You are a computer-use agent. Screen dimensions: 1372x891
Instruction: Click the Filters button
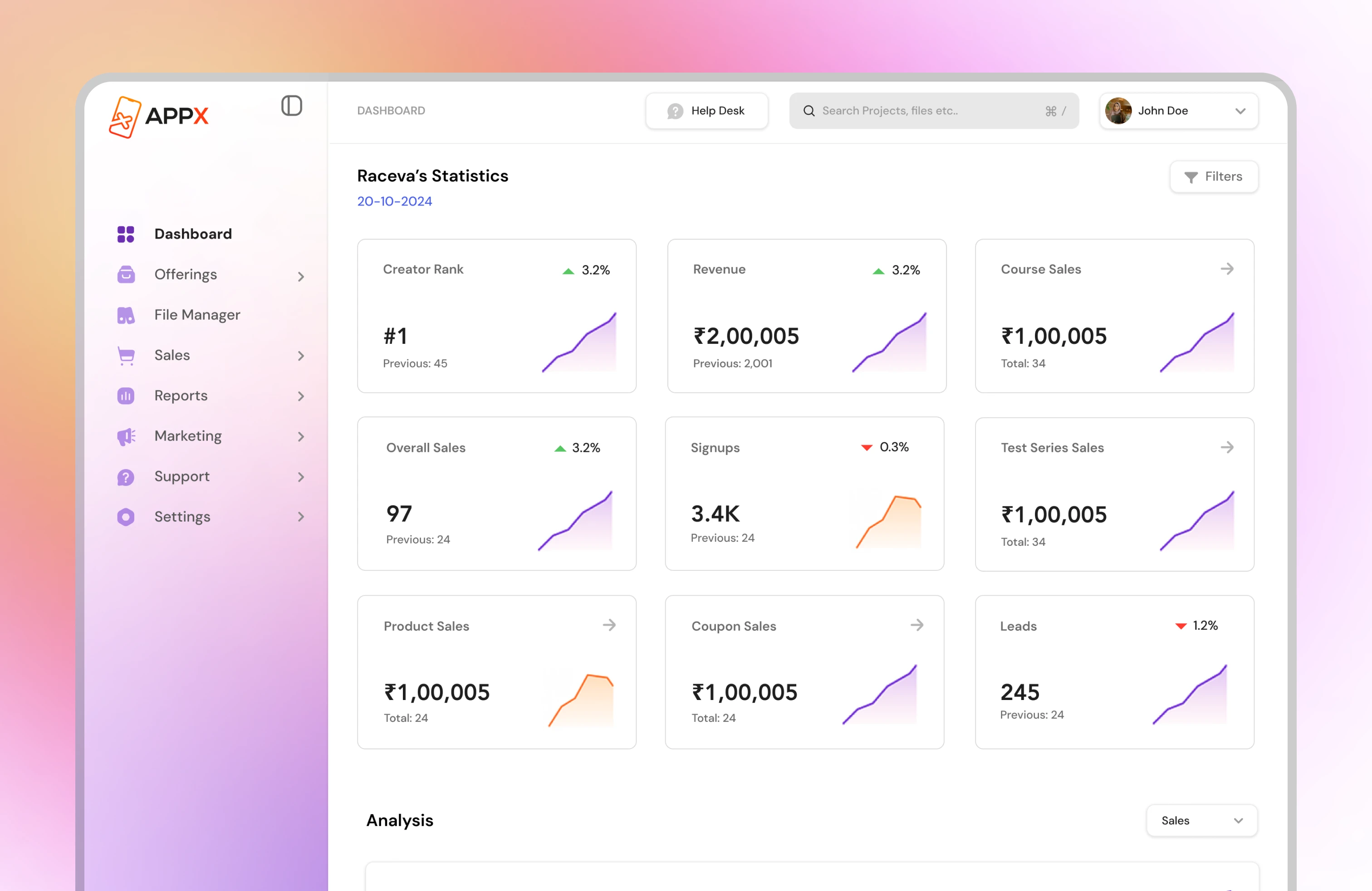[x=1214, y=176]
